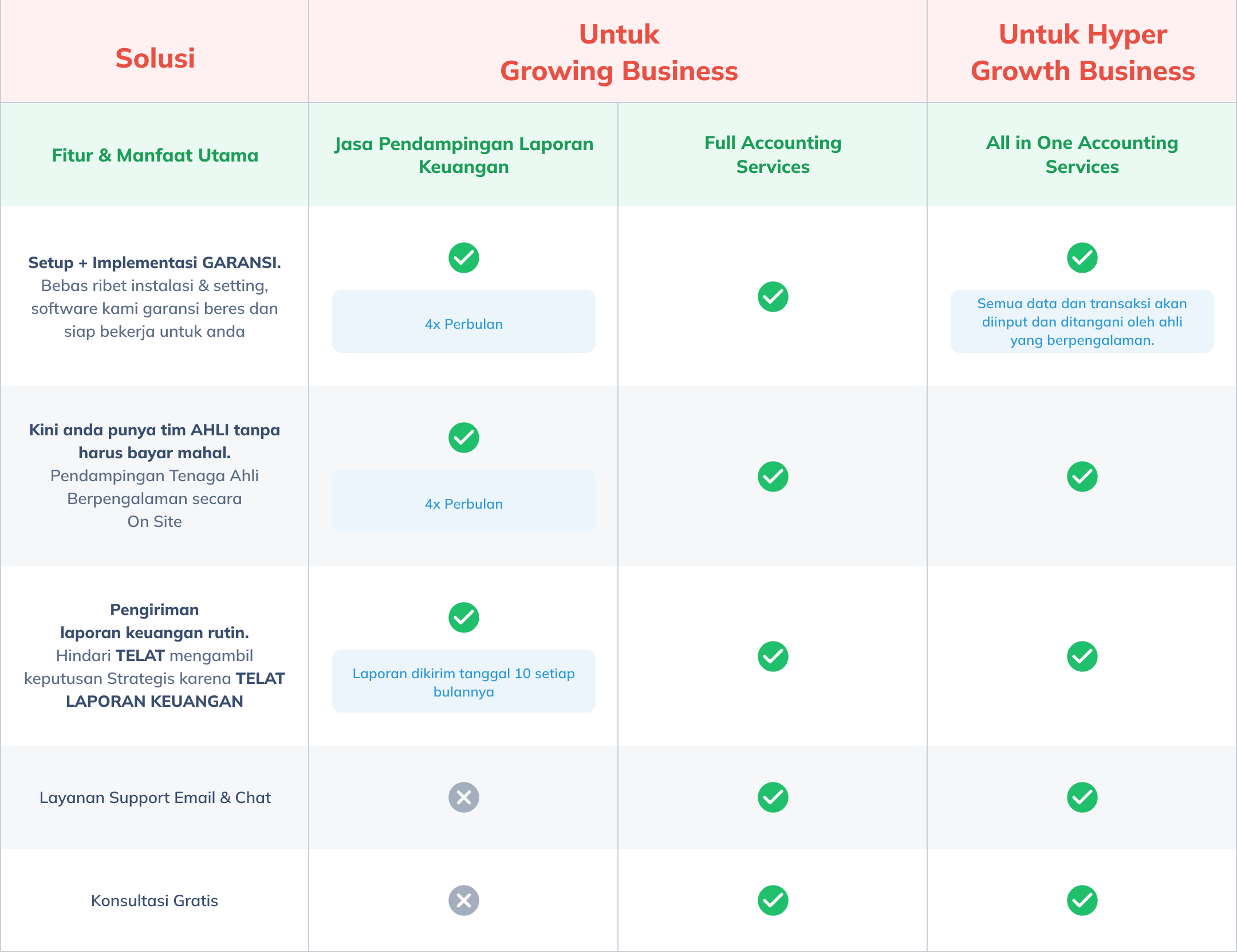Click Setup check under Full Accounting Services

click(x=773, y=297)
